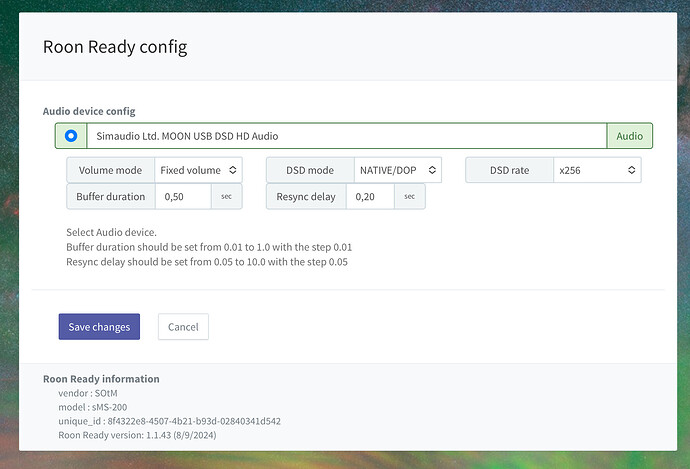The height and width of the screenshot is (469, 690).
Task: Select the Simaudio MOON USB device radio button
Action: pyautogui.click(x=71, y=136)
